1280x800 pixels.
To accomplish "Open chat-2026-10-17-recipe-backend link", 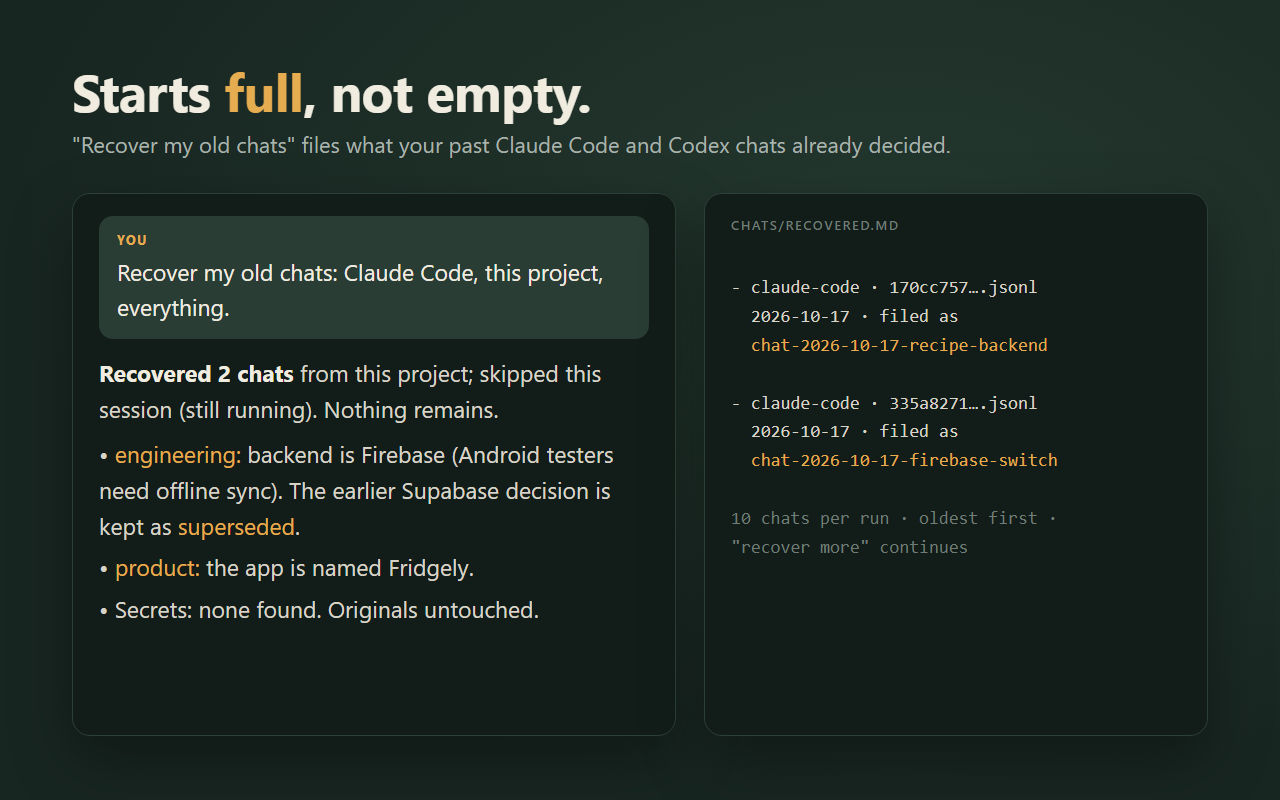I will point(899,345).
